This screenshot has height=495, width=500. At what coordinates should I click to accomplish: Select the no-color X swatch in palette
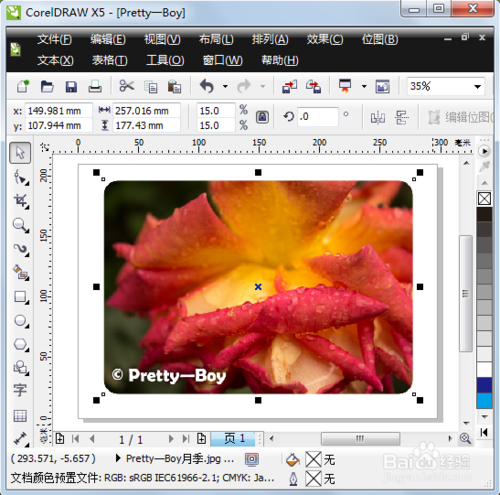coord(484,198)
